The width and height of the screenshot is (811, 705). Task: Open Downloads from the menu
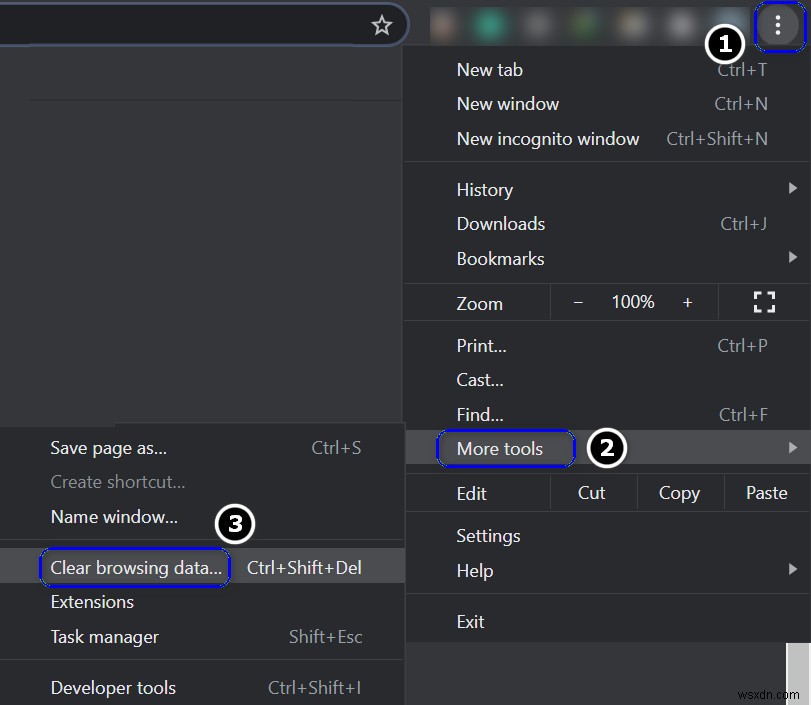[500, 223]
